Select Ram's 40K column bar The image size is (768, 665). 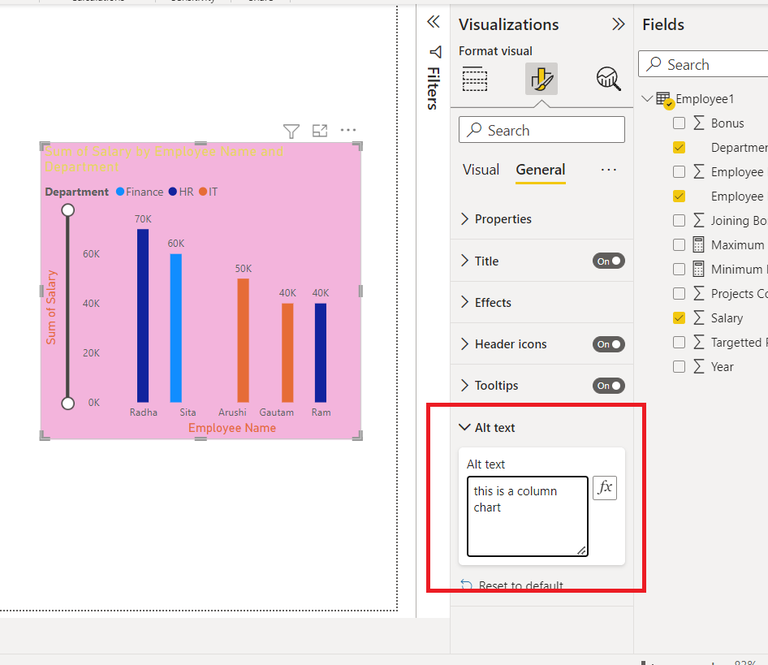pyautogui.click(x=320, y=353)
